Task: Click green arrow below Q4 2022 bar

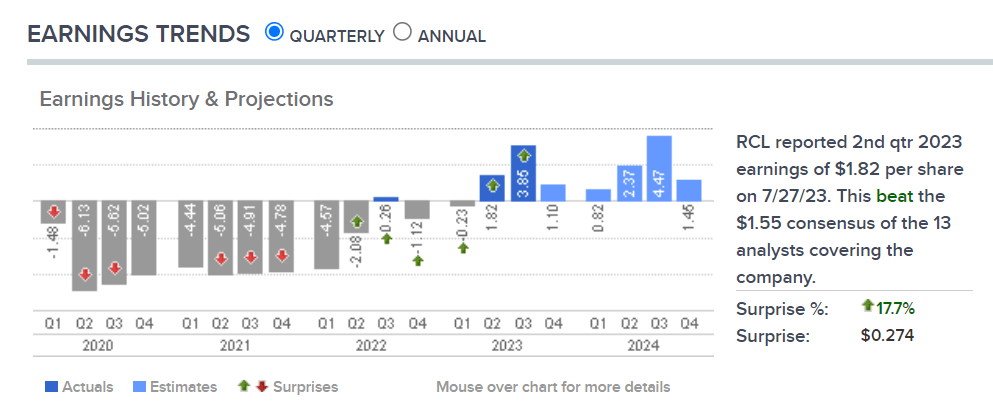Action: (x=417, y=260)
